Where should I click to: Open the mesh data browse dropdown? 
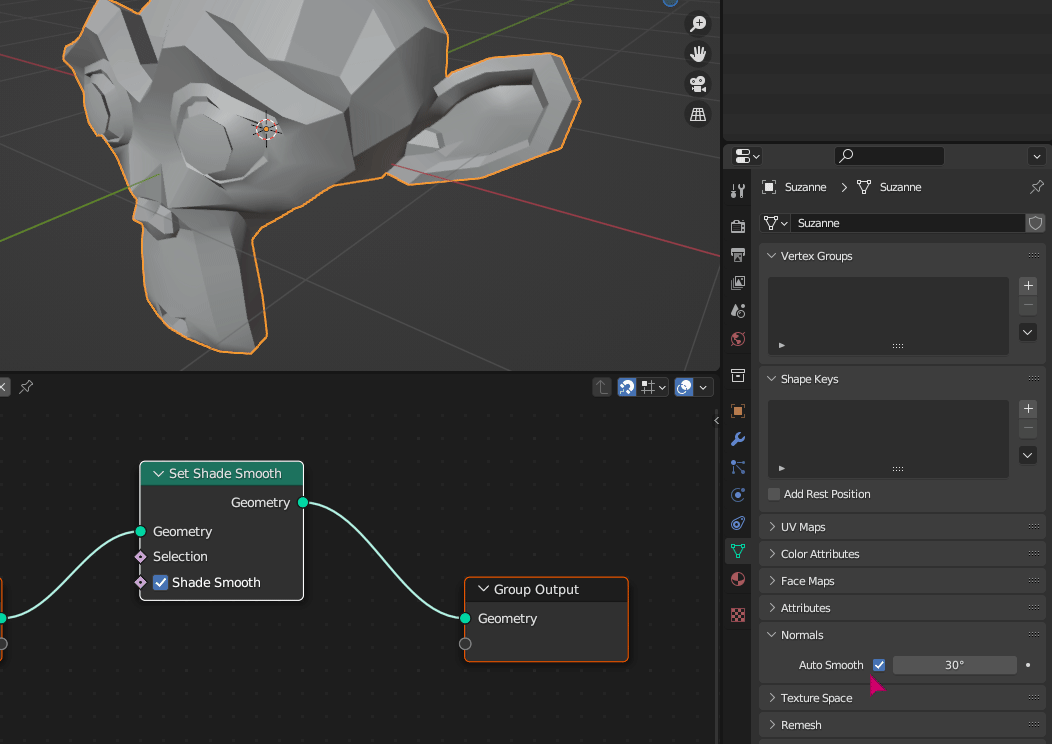coord(775,223)
